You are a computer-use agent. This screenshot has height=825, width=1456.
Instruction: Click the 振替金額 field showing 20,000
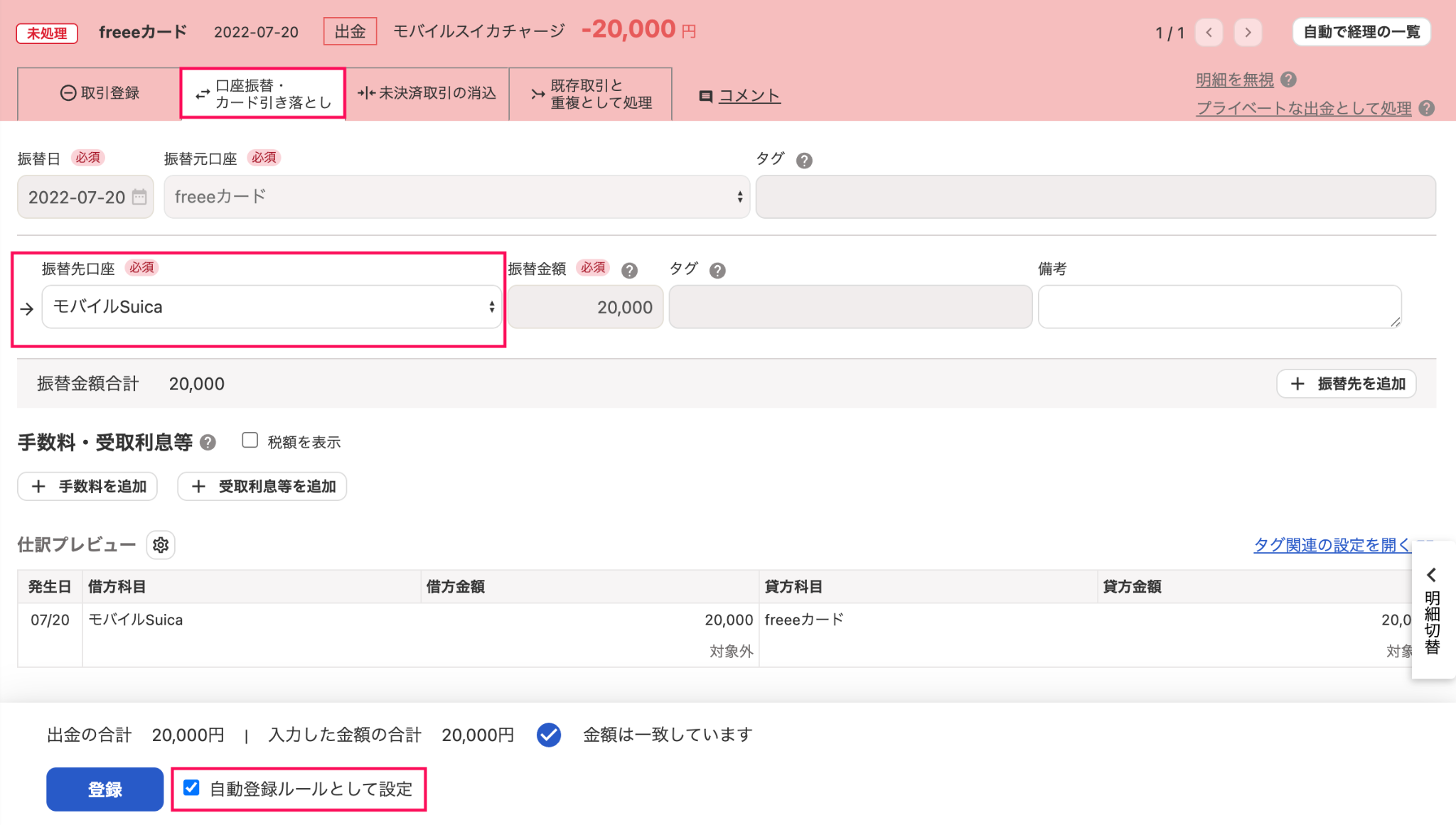point(586,307)
